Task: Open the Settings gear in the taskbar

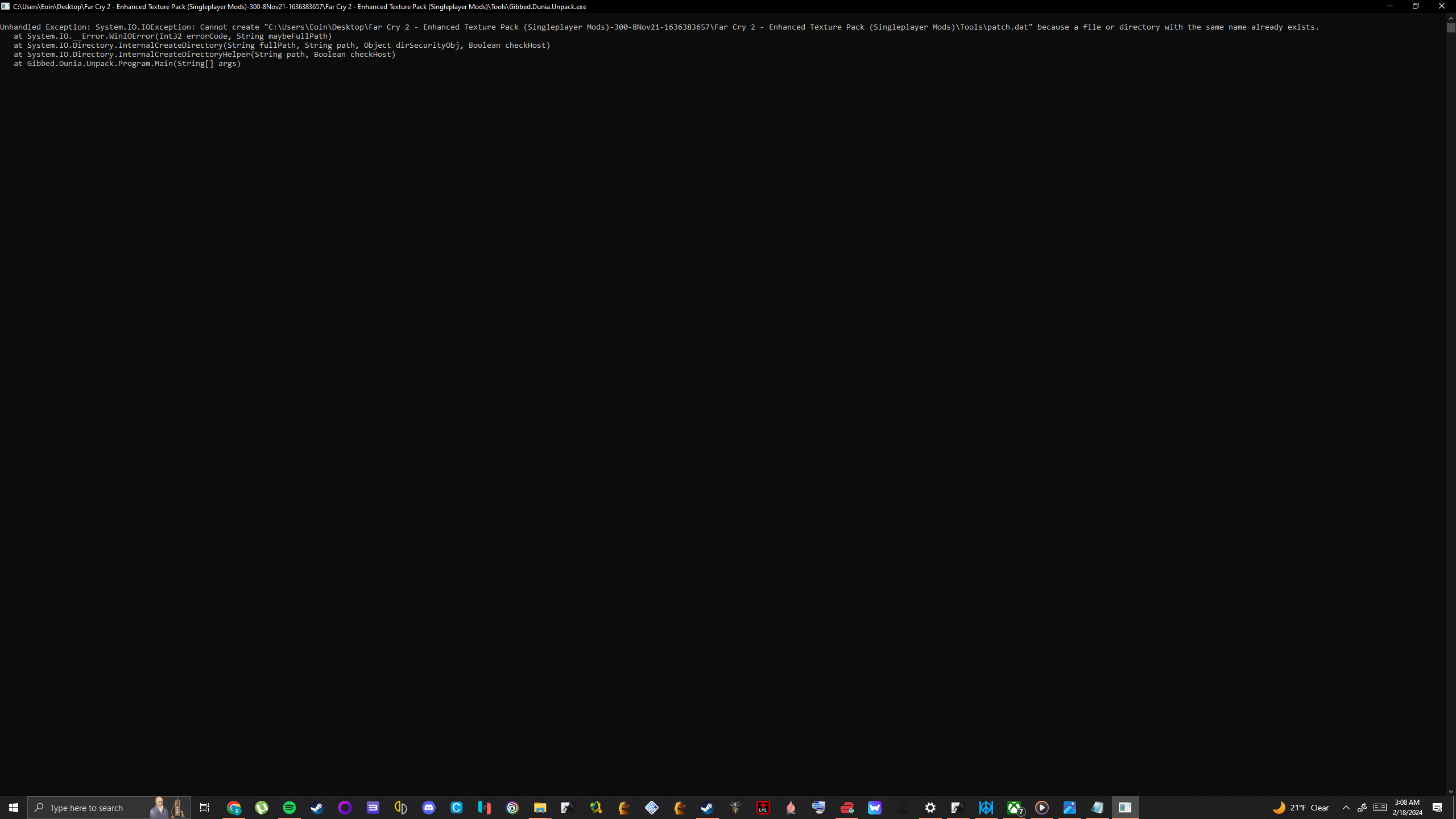Action: coord(930,808)
